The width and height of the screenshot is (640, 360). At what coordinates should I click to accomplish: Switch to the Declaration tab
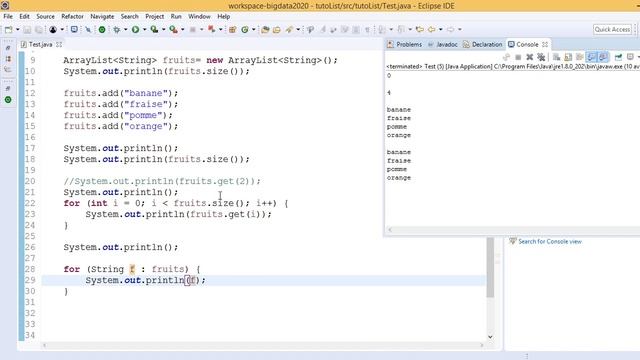[x=483, y=44]
